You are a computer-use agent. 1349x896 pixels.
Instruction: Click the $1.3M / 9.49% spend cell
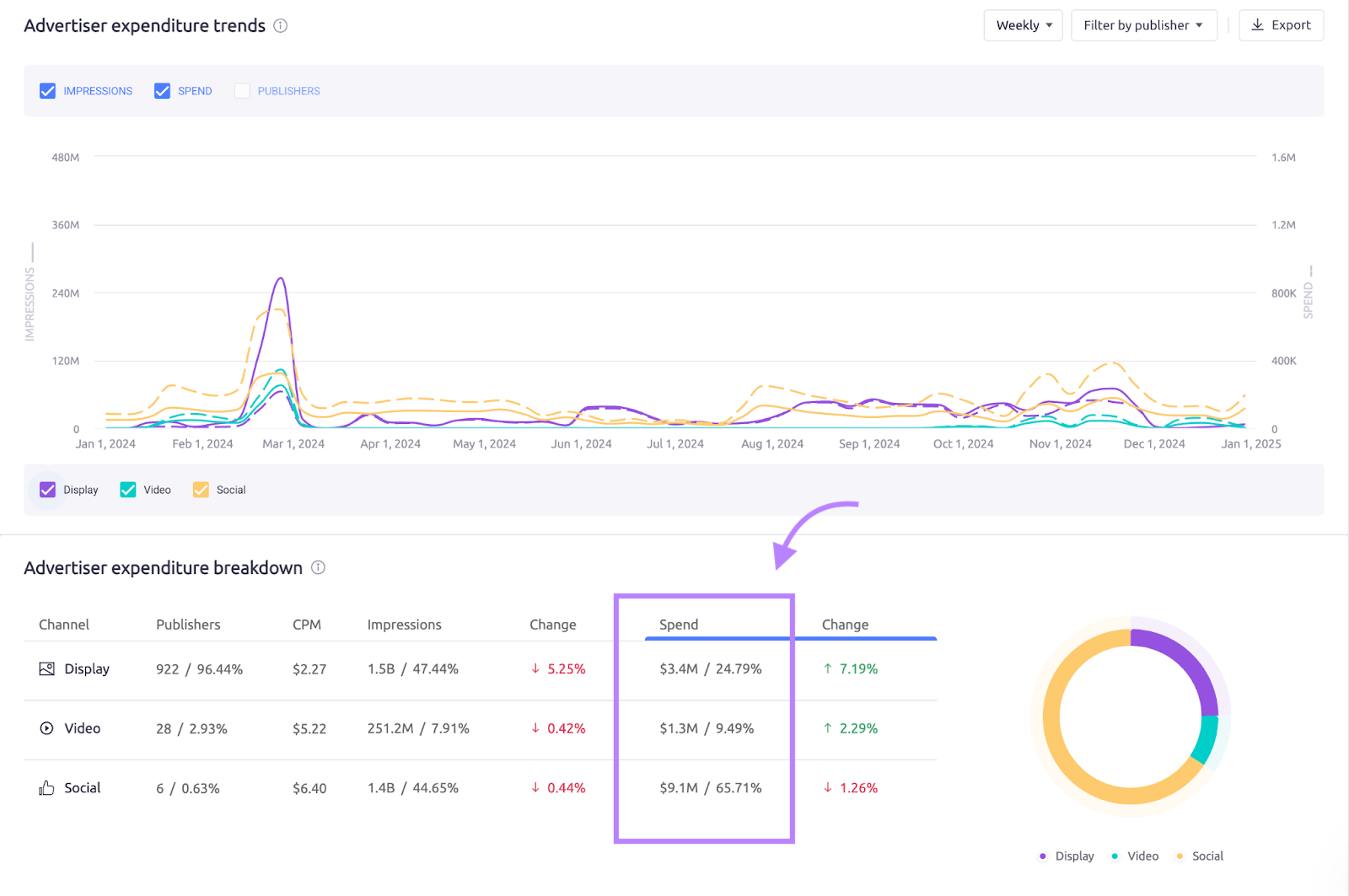pyautogui.click(x=707, y=729)
